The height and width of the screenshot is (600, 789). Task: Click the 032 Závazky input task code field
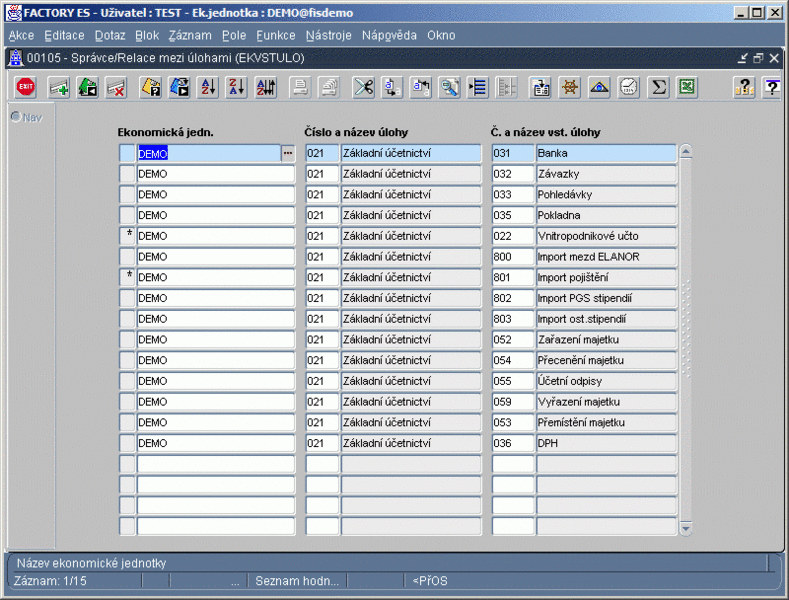coord(512,174)
